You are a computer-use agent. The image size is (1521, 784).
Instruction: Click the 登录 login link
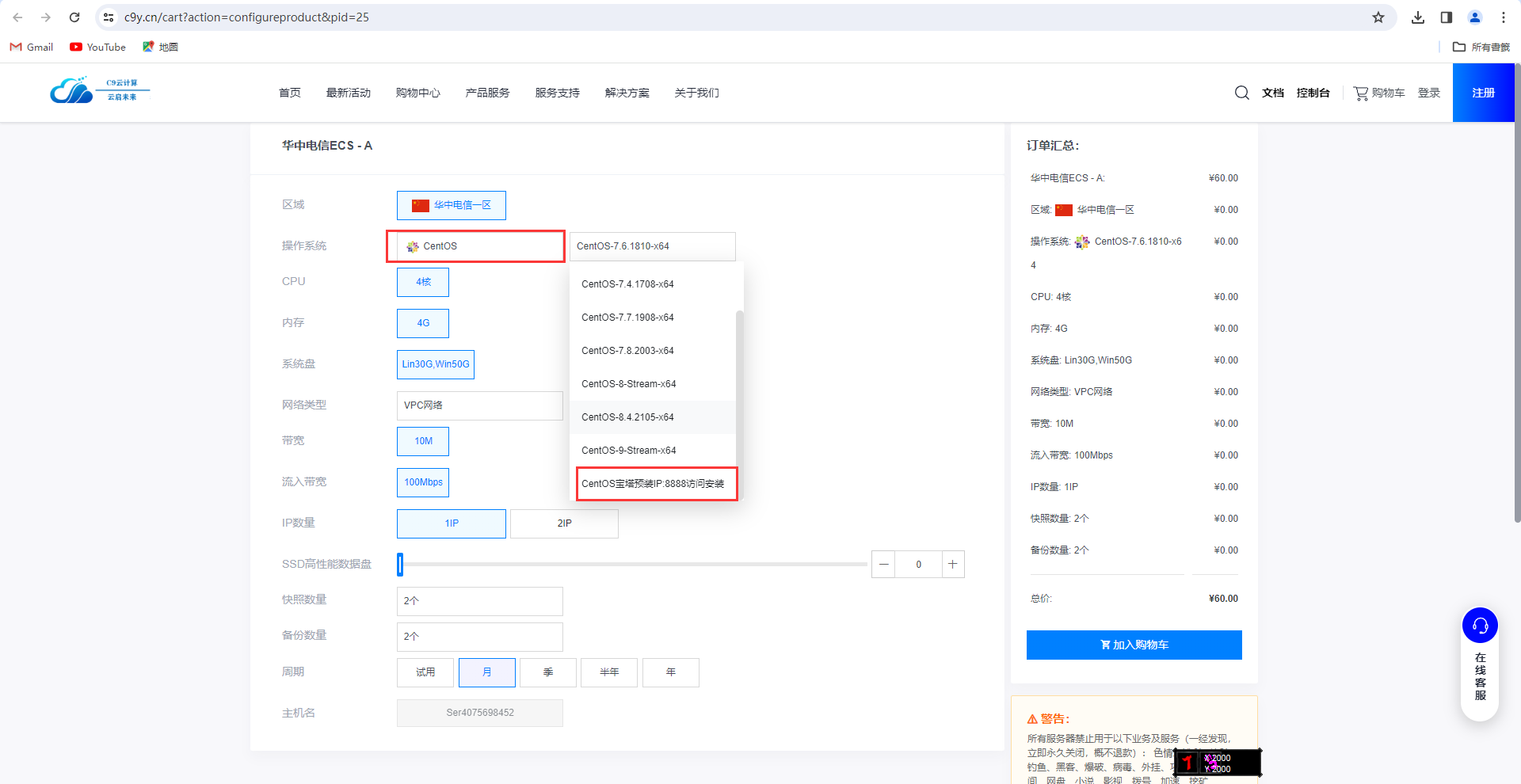(x=1429, y=93)
